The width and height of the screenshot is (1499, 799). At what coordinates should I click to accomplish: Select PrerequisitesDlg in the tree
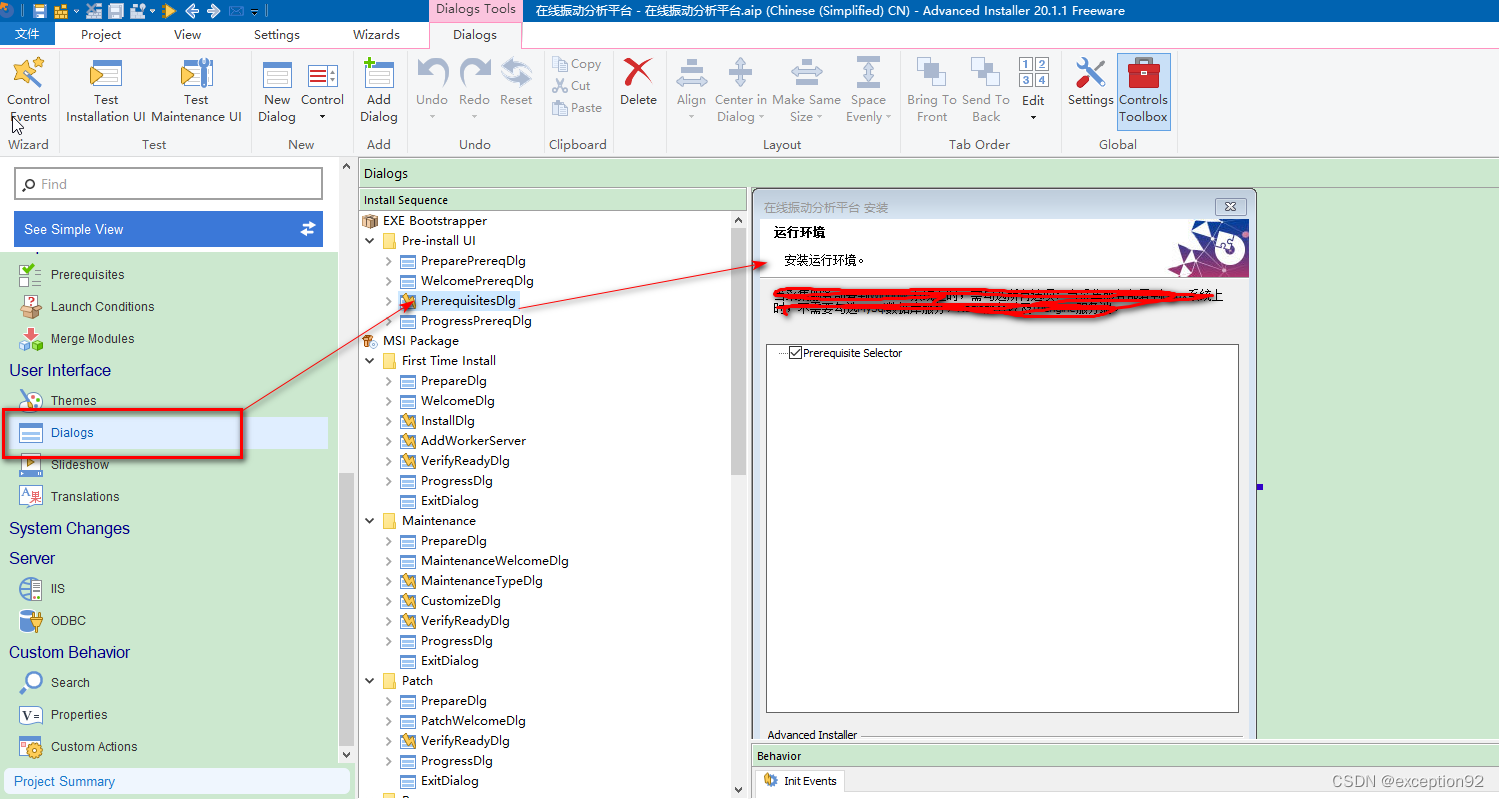(x=468, y=301)
